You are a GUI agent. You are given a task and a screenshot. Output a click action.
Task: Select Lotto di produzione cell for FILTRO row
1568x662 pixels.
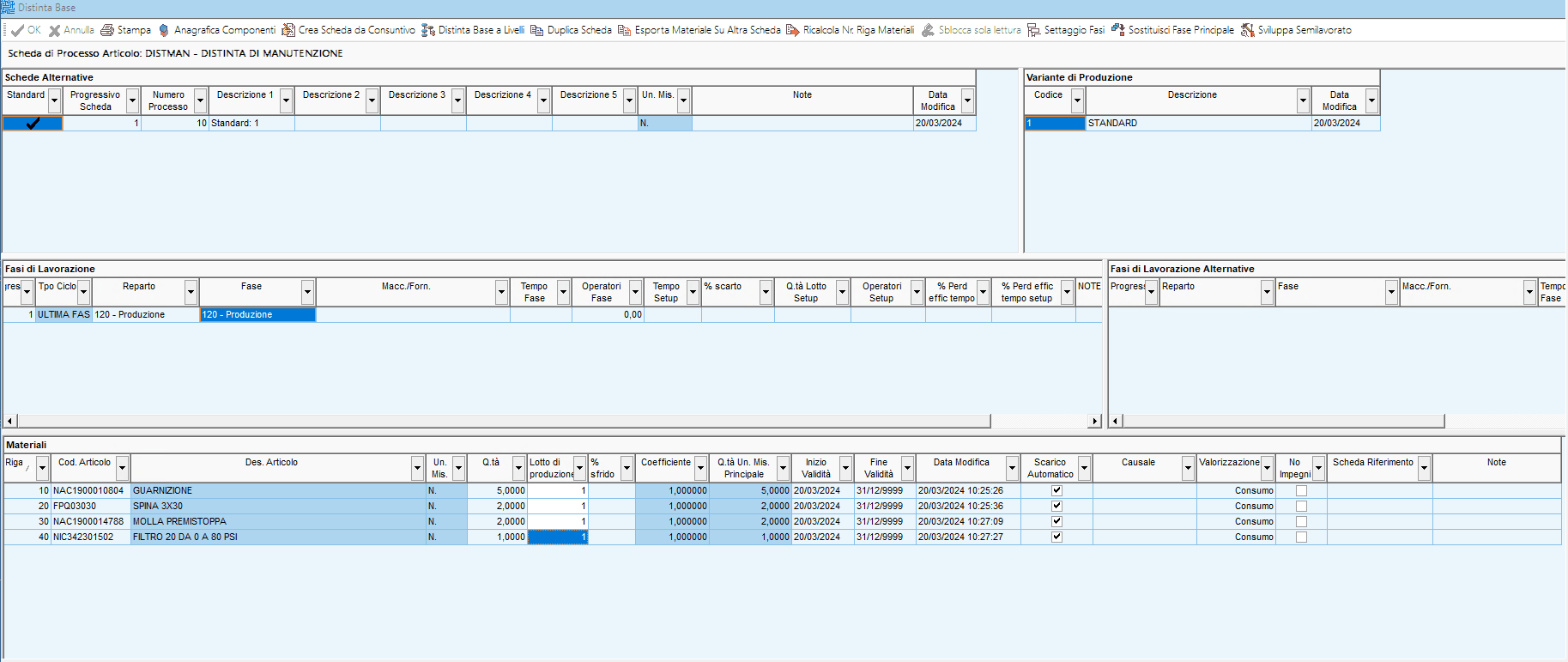pos(557,537)
